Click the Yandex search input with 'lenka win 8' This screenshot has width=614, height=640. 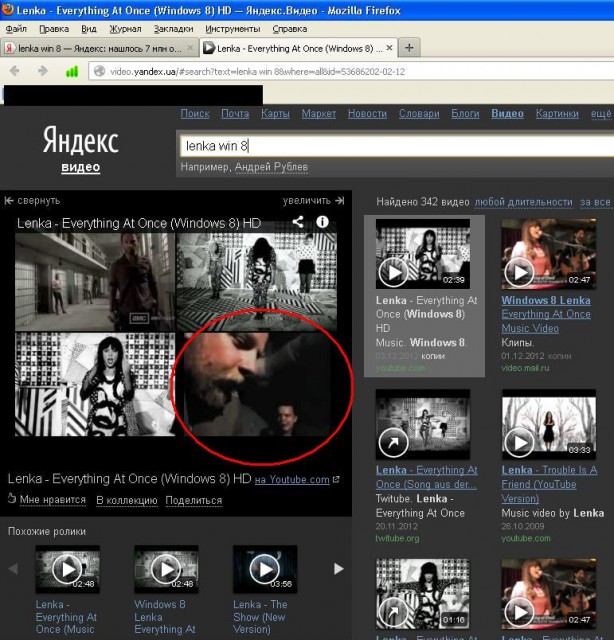397,146
